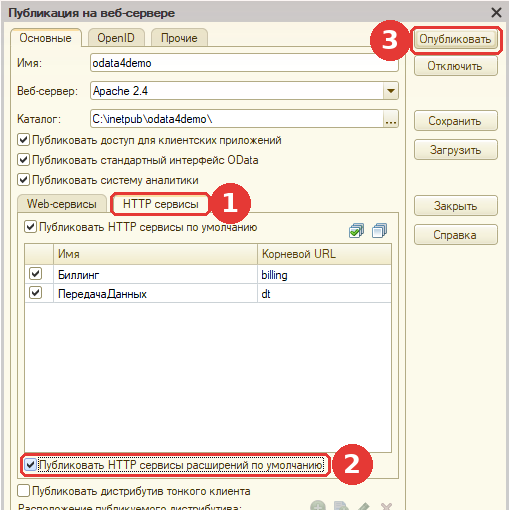
Task: Close the Публикация на веб-сервере dialog
Action: tap(496, 13)
